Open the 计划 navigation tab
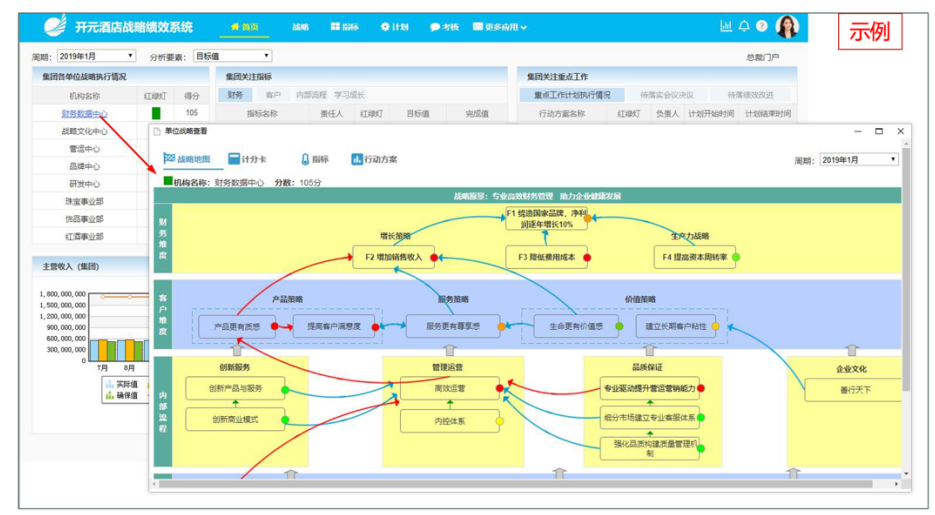 (x=395, y=27)
